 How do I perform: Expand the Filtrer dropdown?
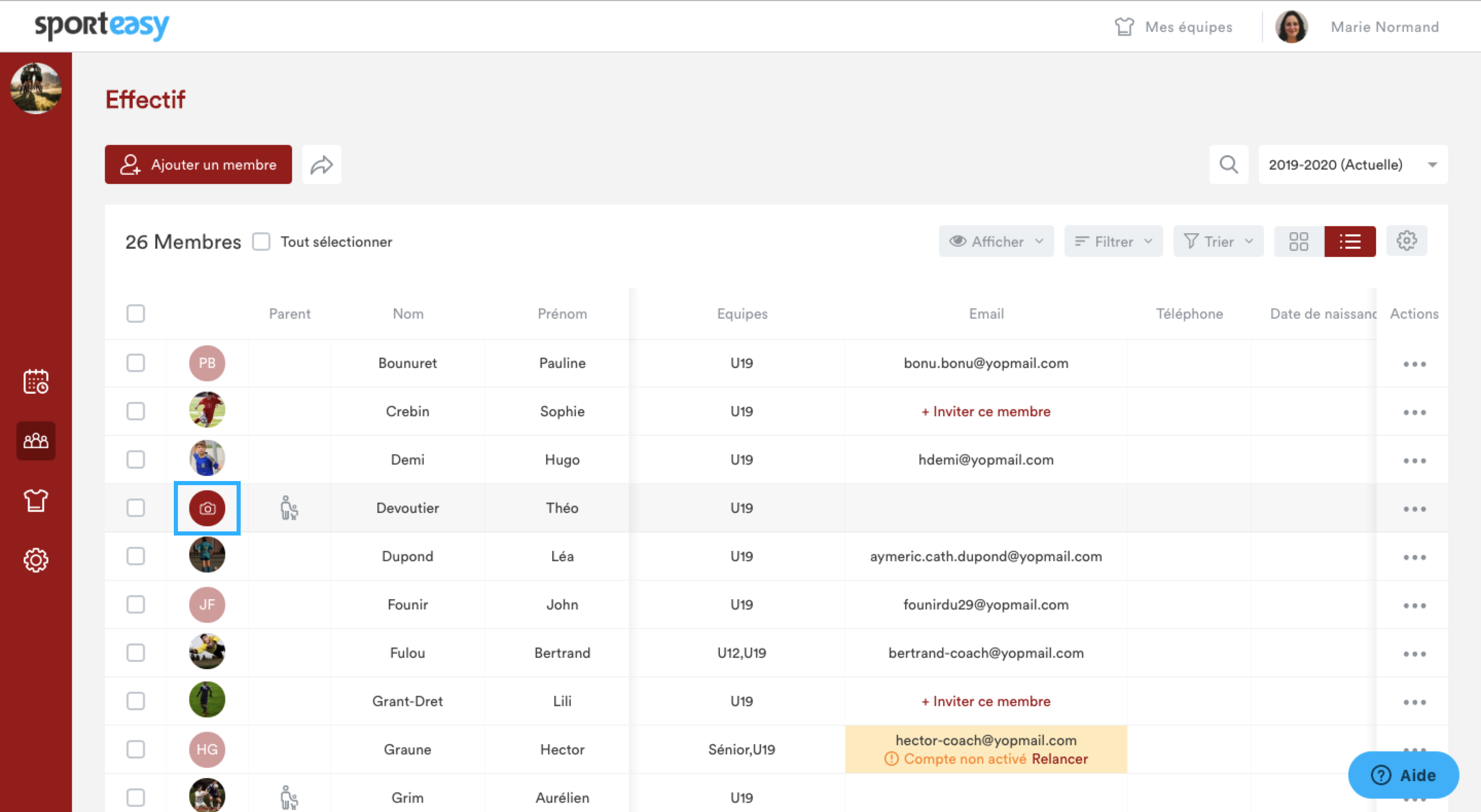pos(1113,242)
